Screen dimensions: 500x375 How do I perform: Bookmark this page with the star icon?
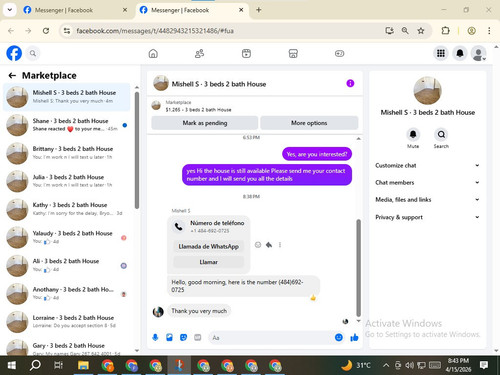click(421, 31)
